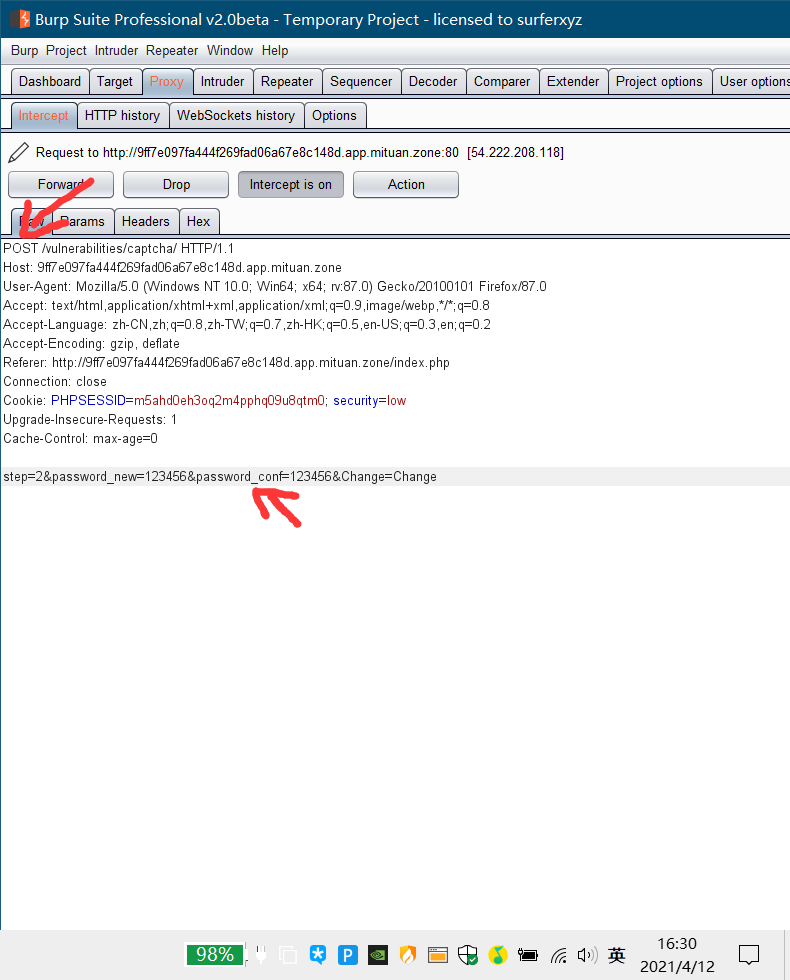
Task: Click the 16:30 taskbar clock
Action: (x=677, y=944)
